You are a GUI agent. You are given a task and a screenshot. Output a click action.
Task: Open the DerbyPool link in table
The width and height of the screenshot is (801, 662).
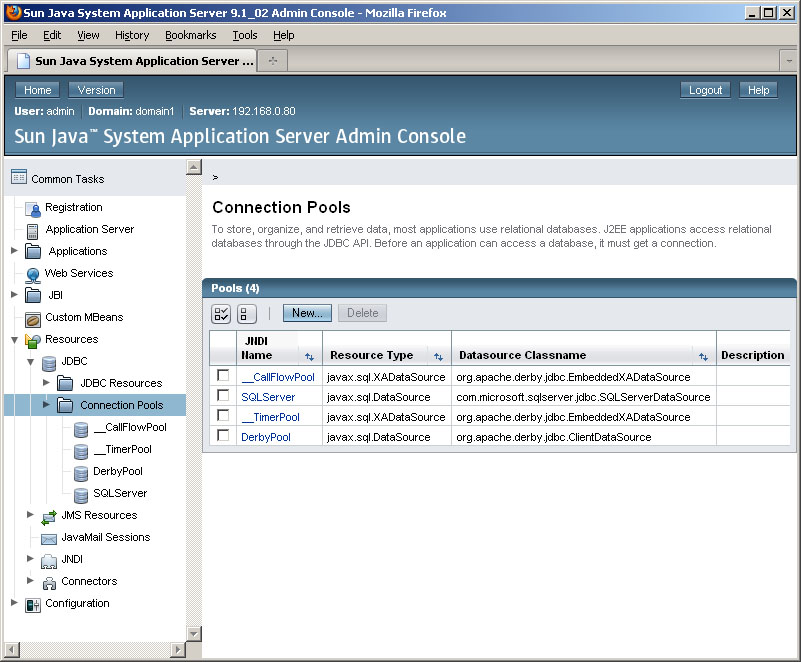coord(266,437)
